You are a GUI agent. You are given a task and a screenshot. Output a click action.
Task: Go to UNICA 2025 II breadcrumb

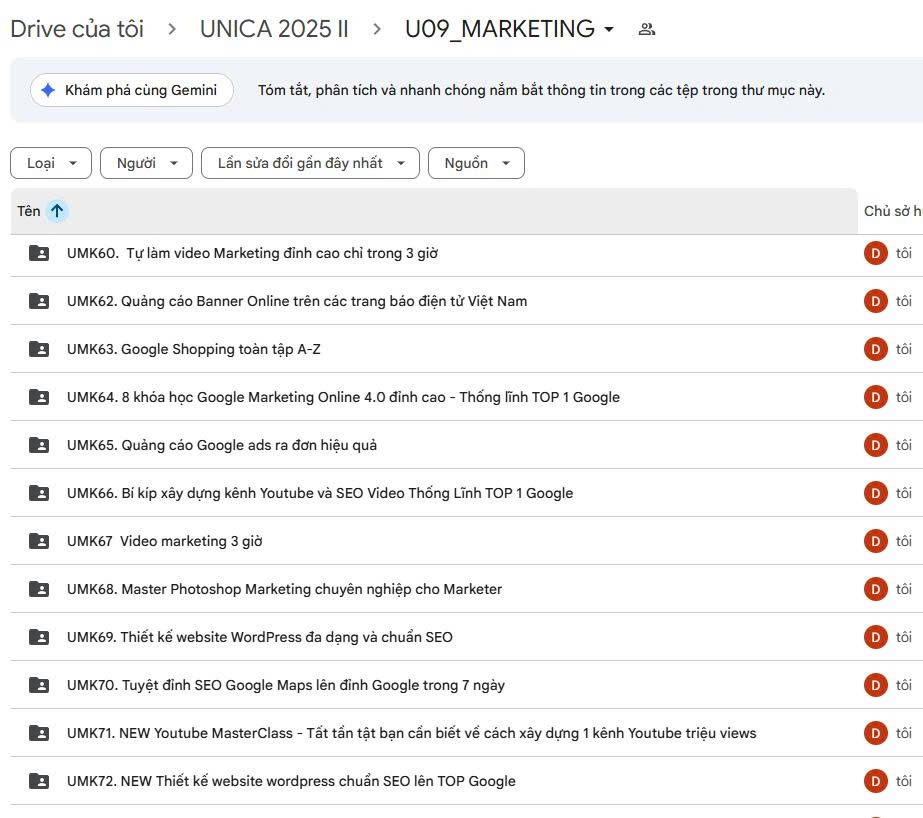click(274, 29)
